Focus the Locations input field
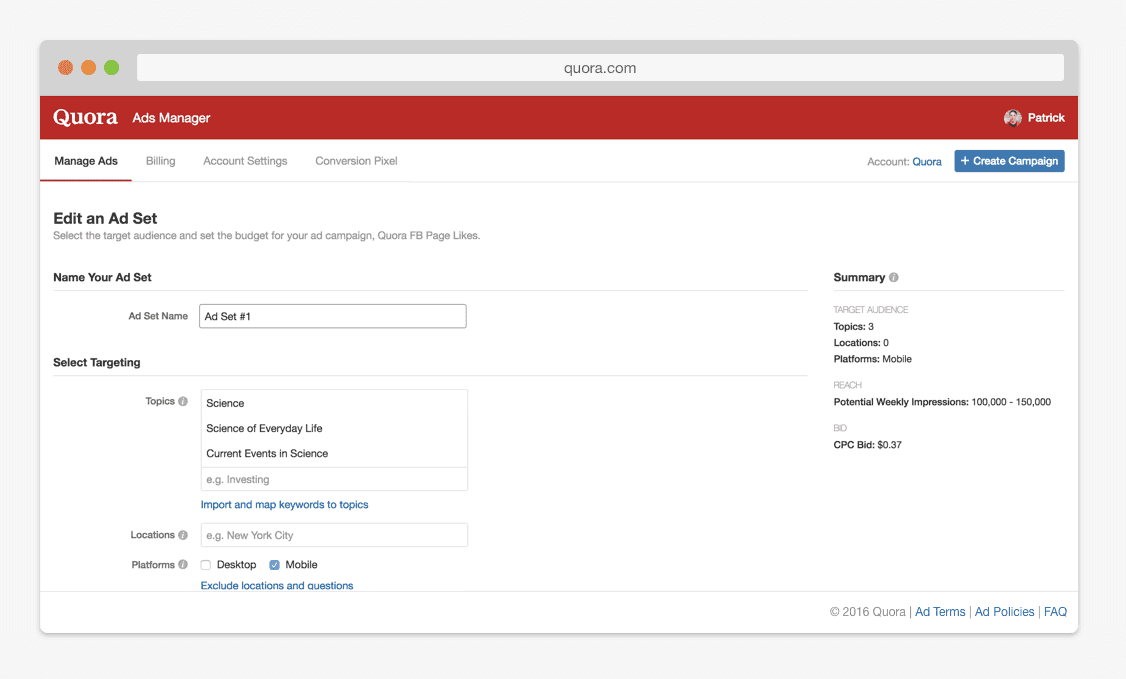 (x=333, y=535)
